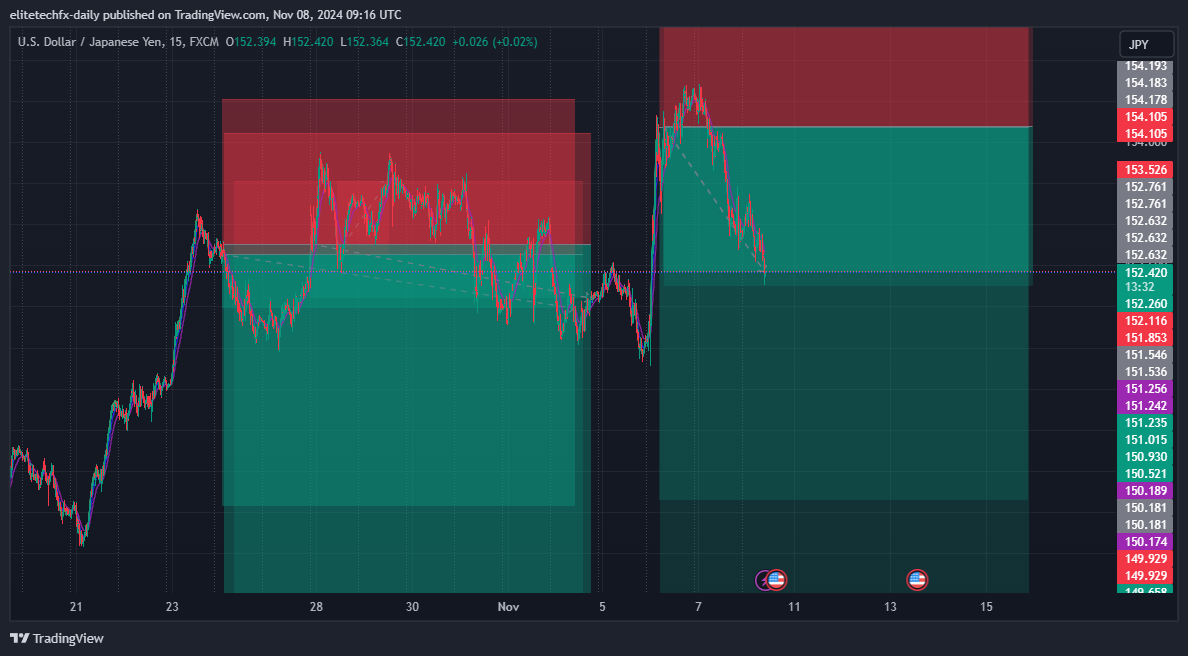Click the Nov label on the time axis

pos(508,607)
